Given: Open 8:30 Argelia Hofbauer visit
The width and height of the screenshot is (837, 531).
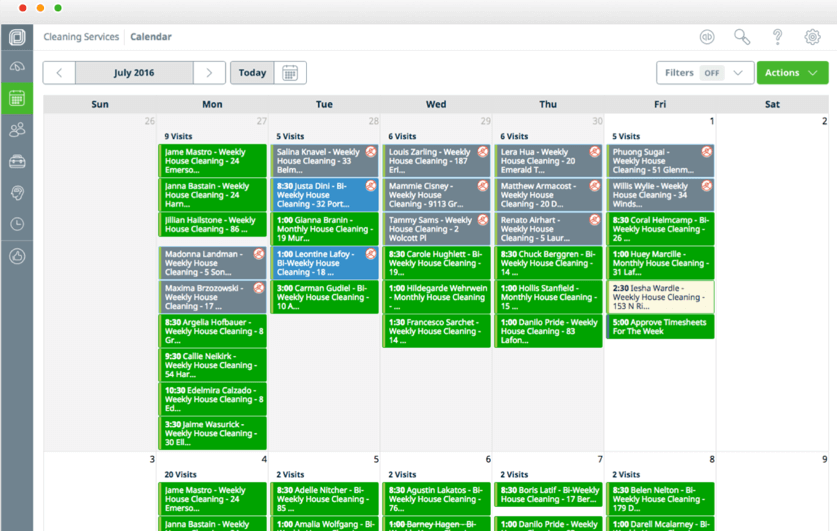Looking at the screenshot, I should pos(212,331).
